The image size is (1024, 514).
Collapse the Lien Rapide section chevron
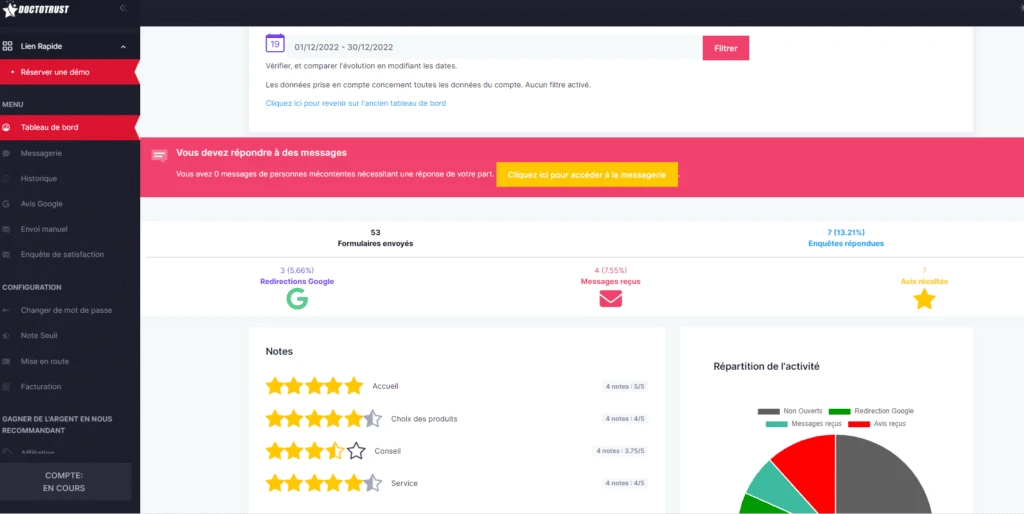tap(123, 46)
